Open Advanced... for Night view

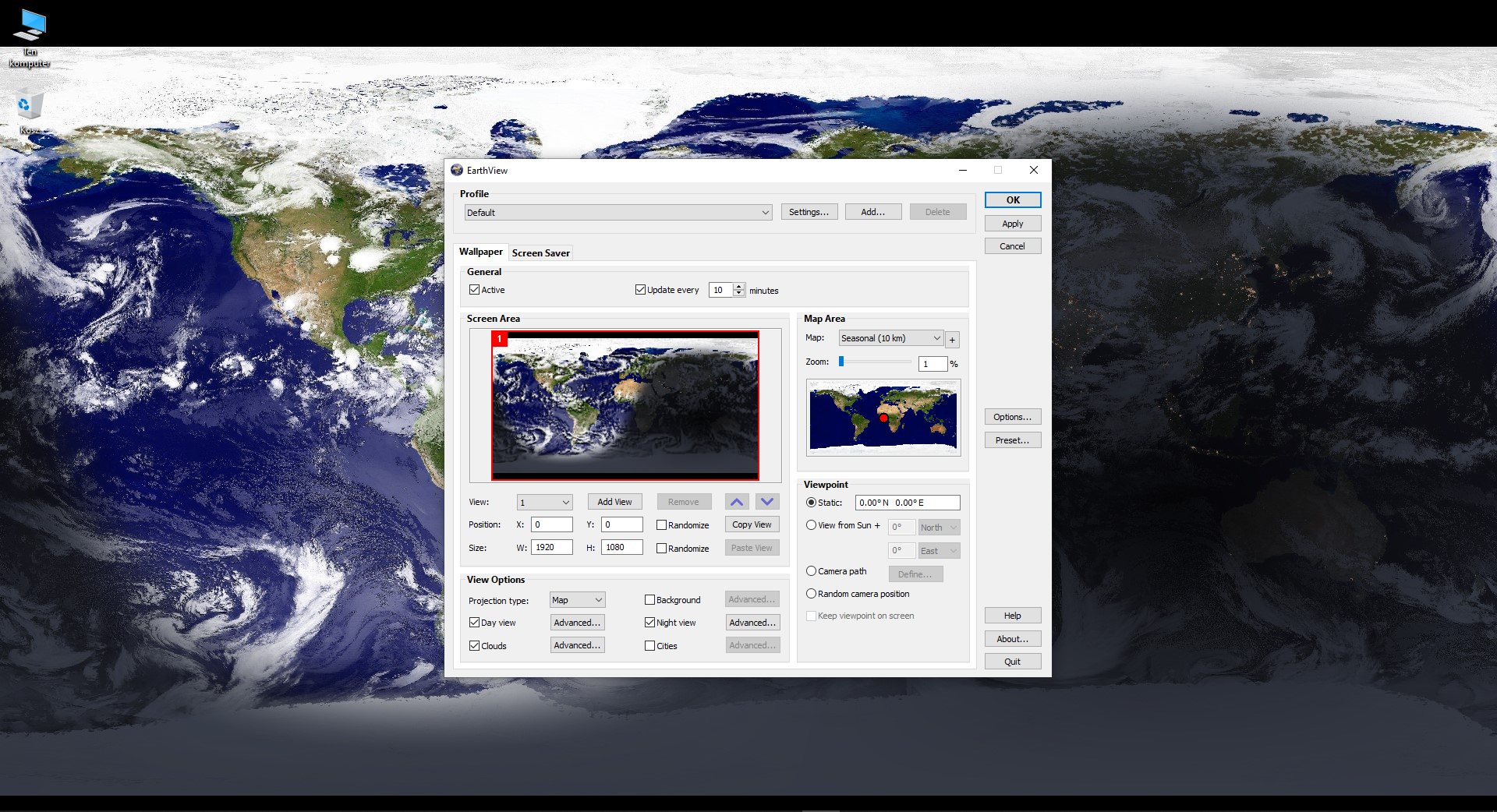click(753, 623)
